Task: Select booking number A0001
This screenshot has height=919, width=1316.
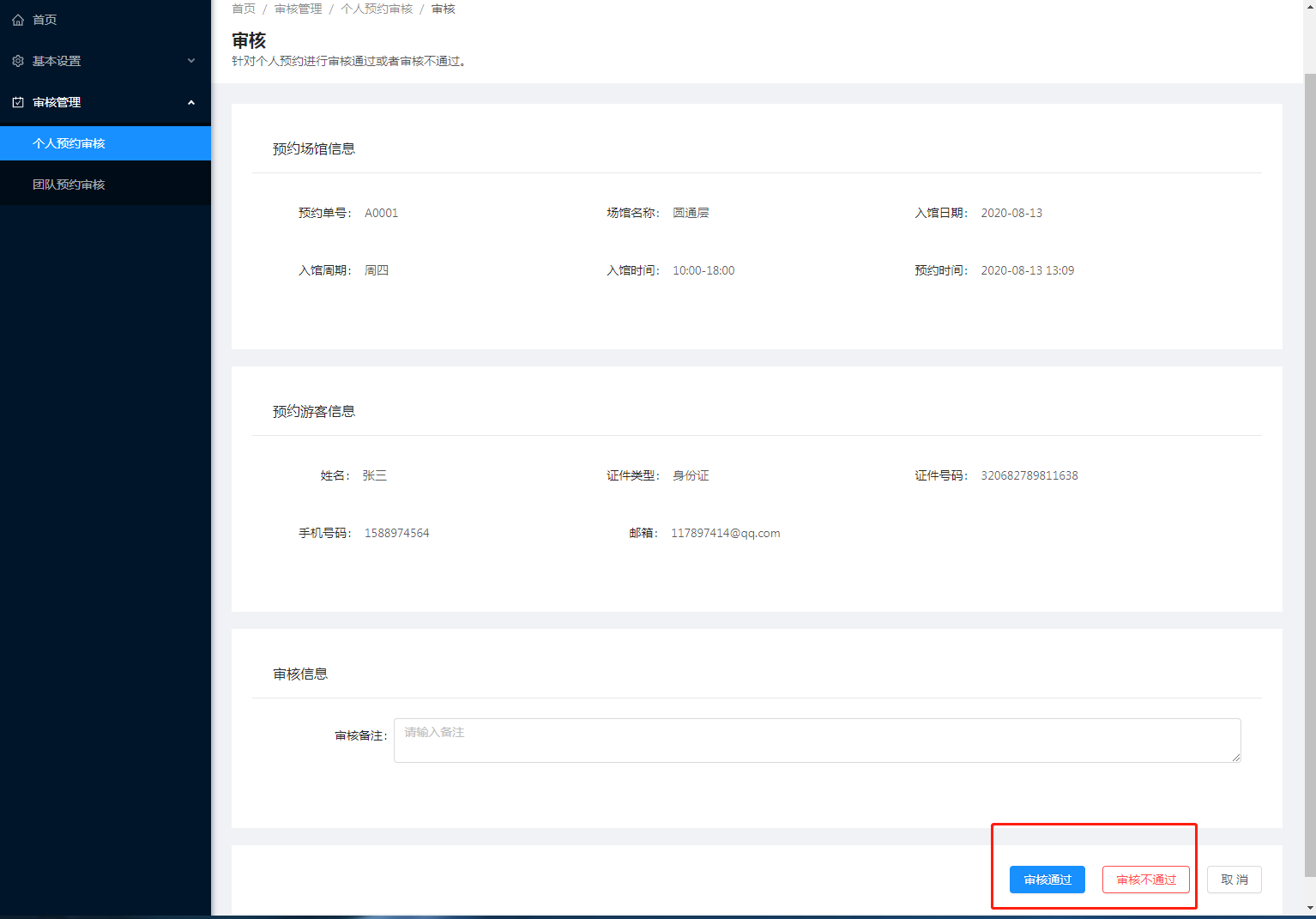Action: click(382, 213)
